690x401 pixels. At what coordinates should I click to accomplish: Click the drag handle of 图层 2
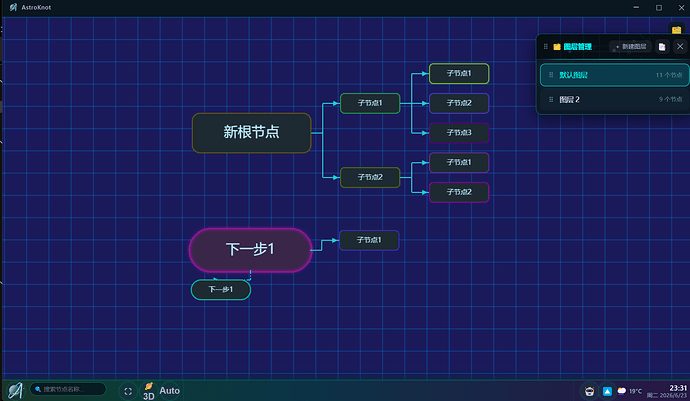pos(551,99)
